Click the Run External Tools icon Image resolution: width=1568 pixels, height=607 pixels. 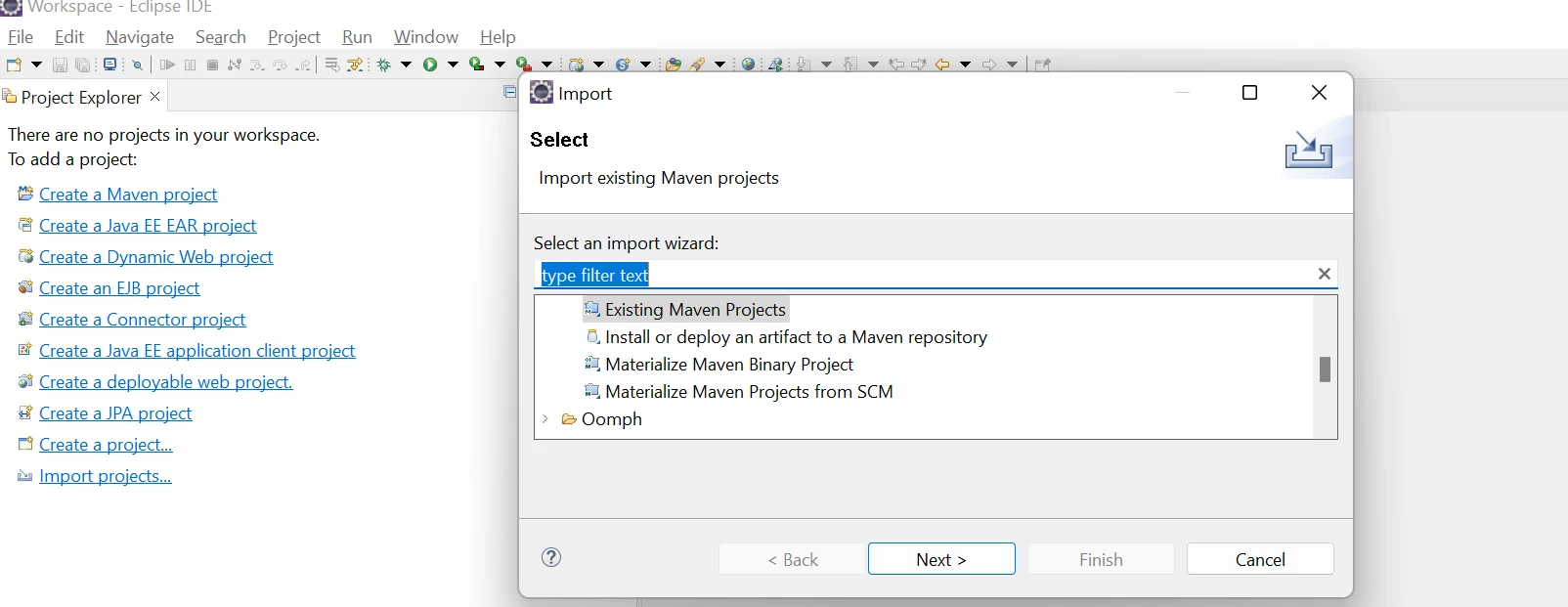point(524,65)
